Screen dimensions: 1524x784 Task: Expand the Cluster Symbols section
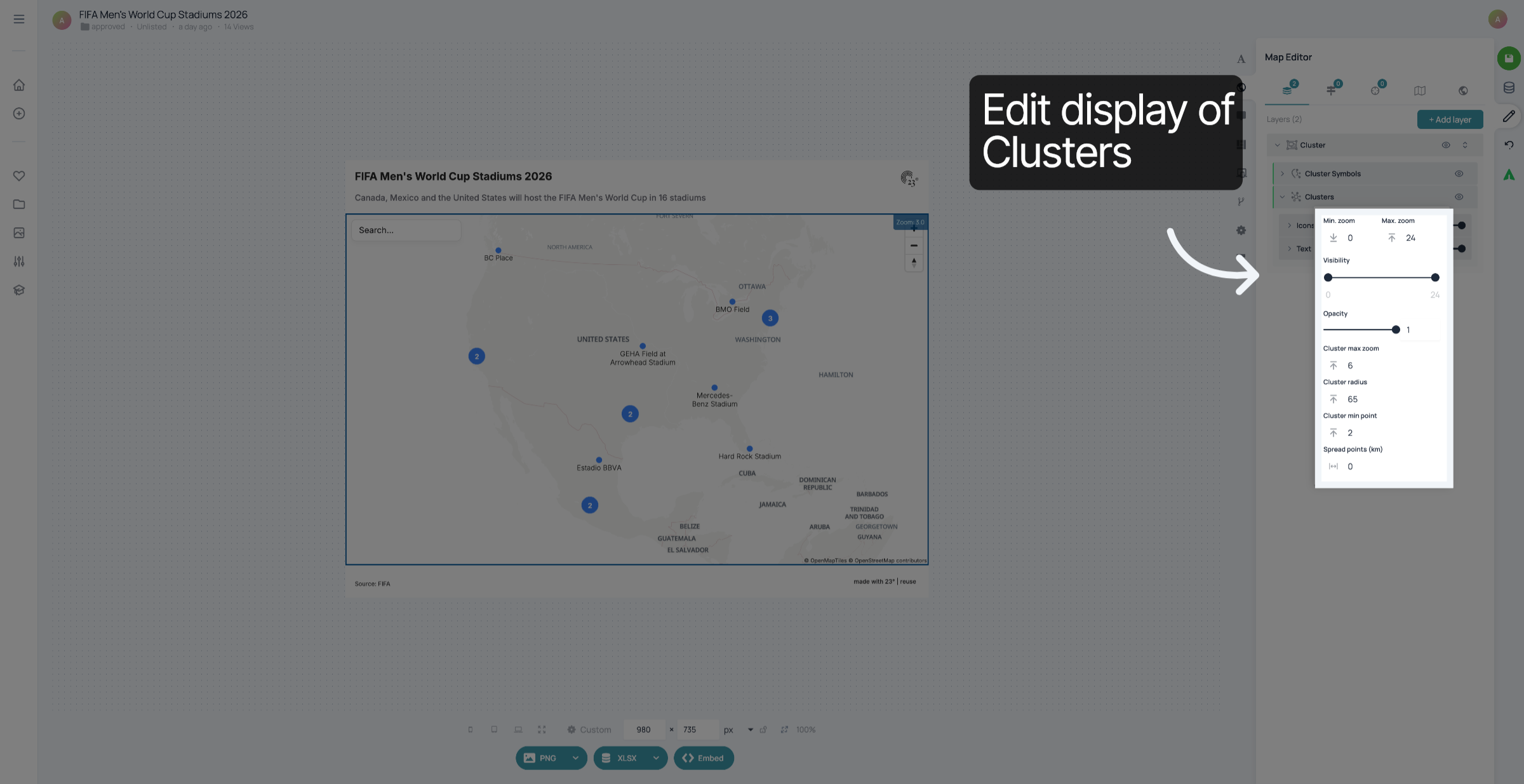pos(1283,174)
